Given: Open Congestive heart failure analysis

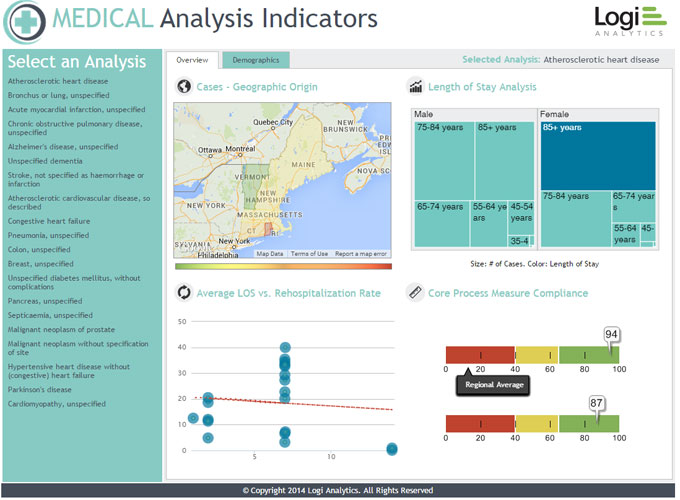Looking at the screenshot, I should 49,221.
